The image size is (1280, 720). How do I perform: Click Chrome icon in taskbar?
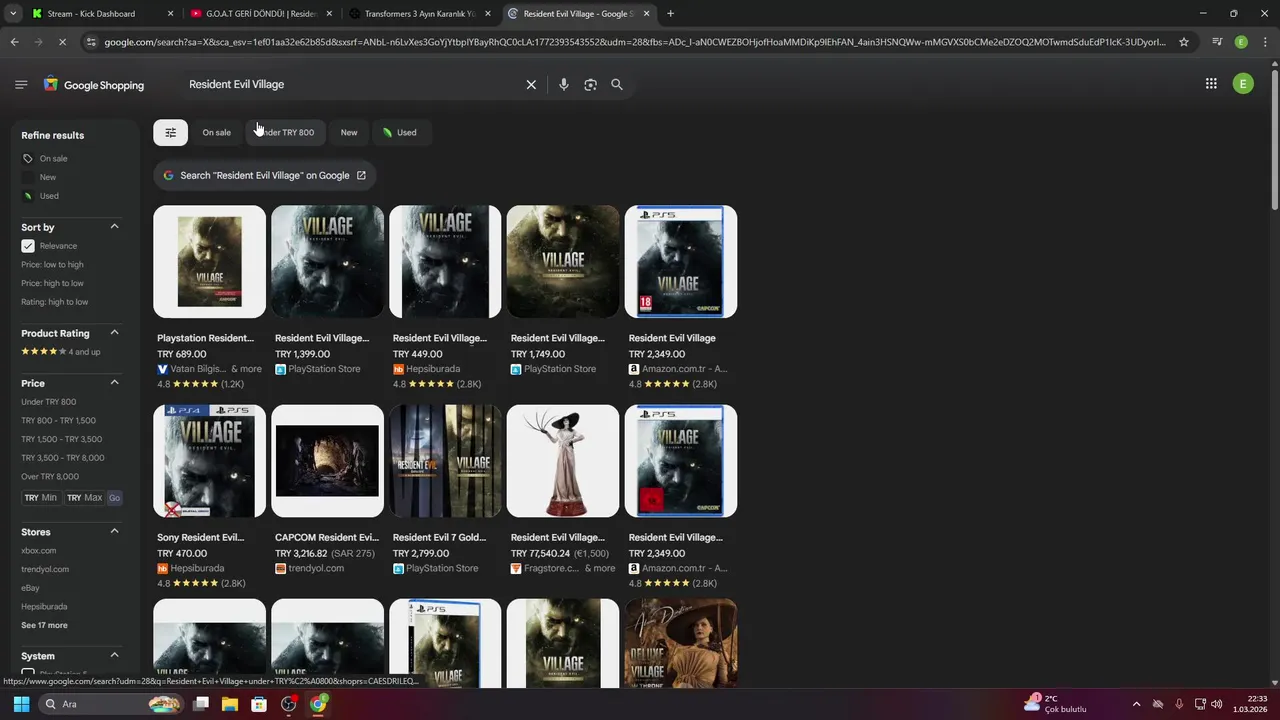pyautogui.click(x=318, y=704)
